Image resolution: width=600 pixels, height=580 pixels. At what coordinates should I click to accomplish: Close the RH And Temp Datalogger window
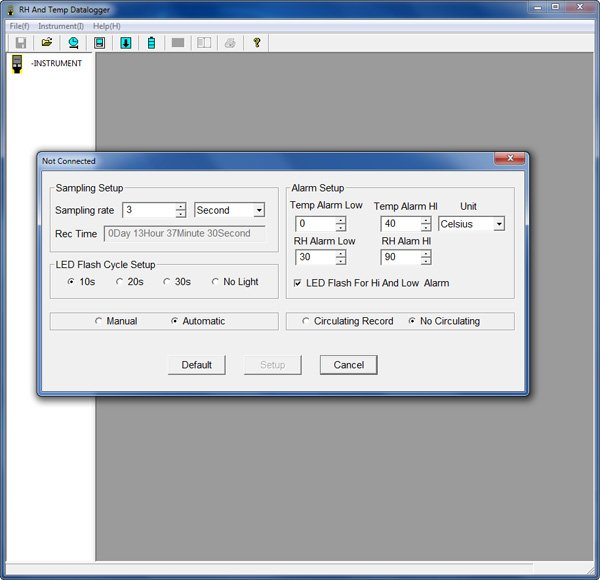580,7
